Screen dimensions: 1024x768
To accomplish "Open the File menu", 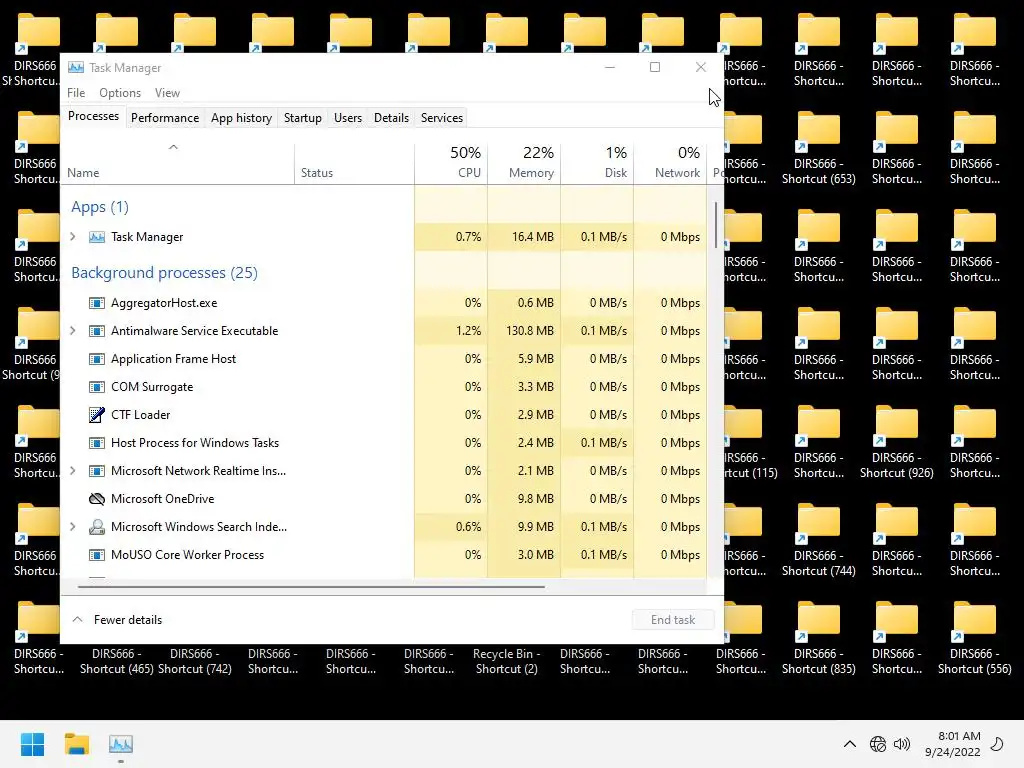I will point(76,93).
